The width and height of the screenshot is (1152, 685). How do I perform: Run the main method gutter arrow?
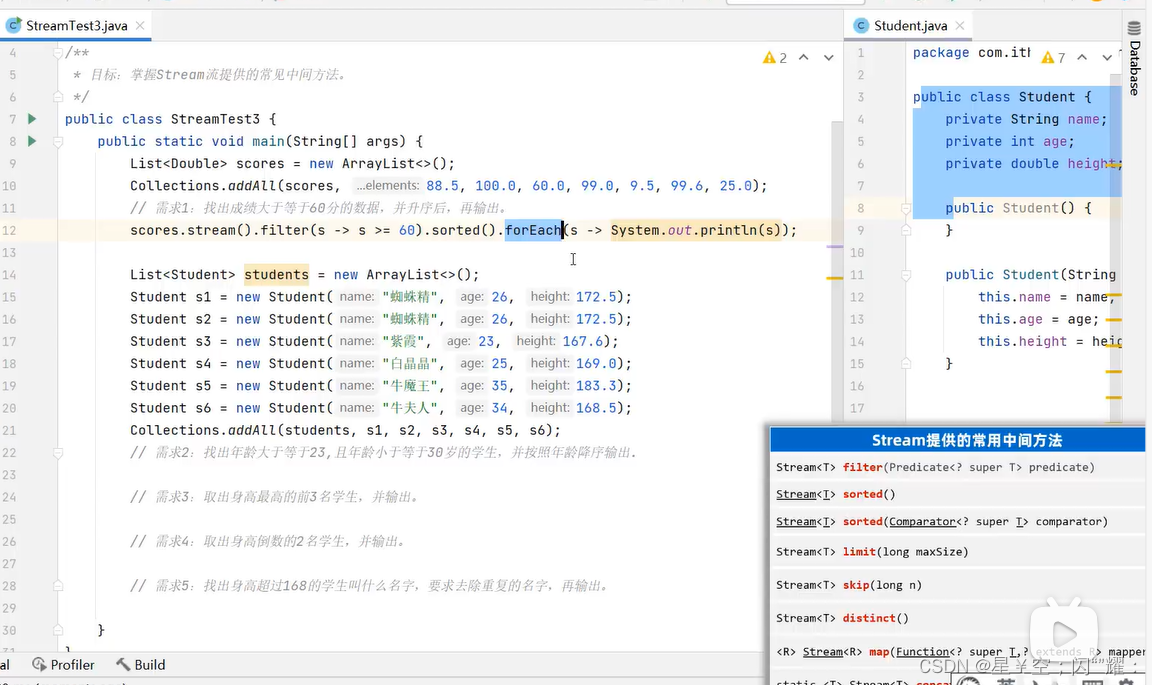pos(31,139)
